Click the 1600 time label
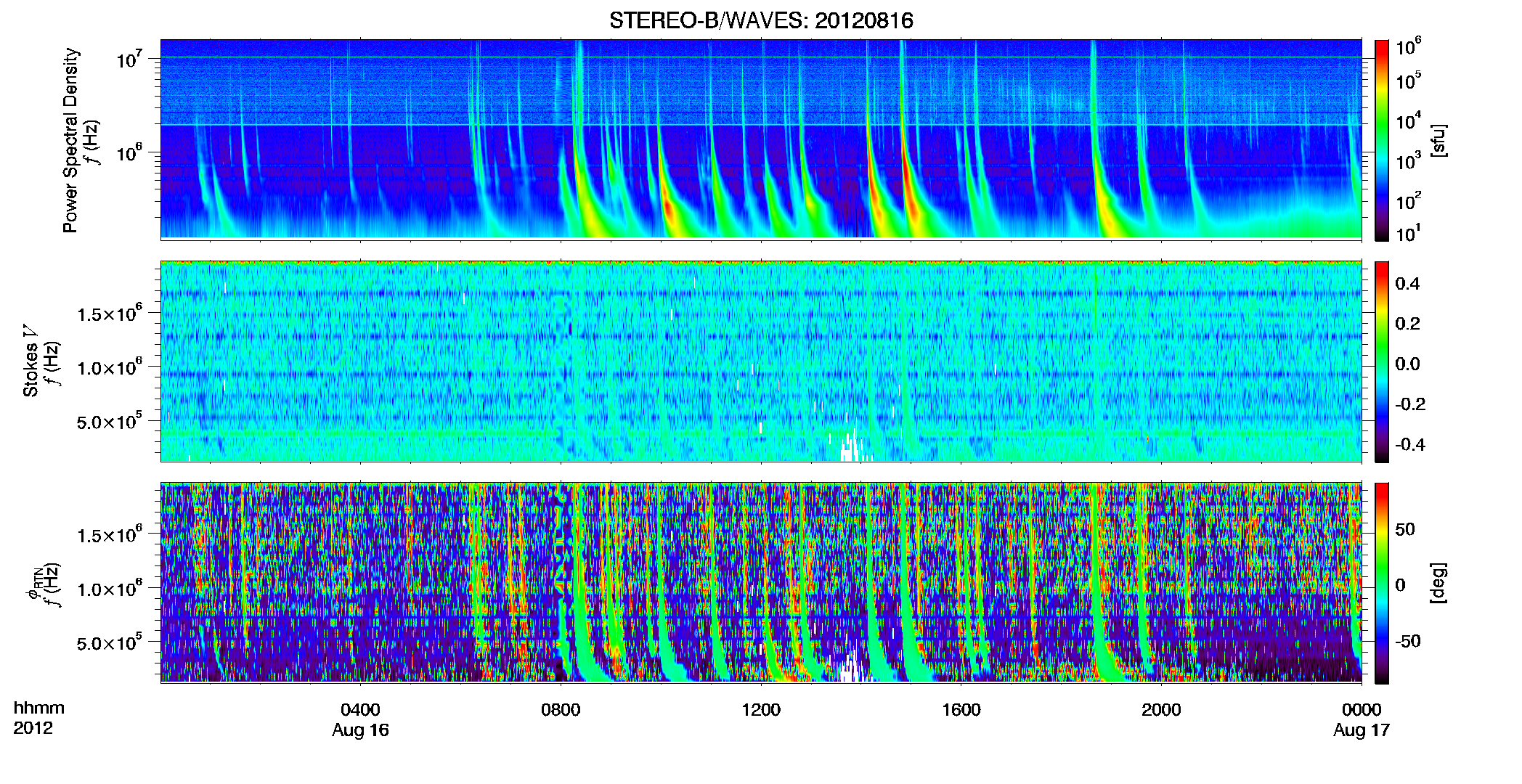This screenshot has width=1522, height=784. 961,709
